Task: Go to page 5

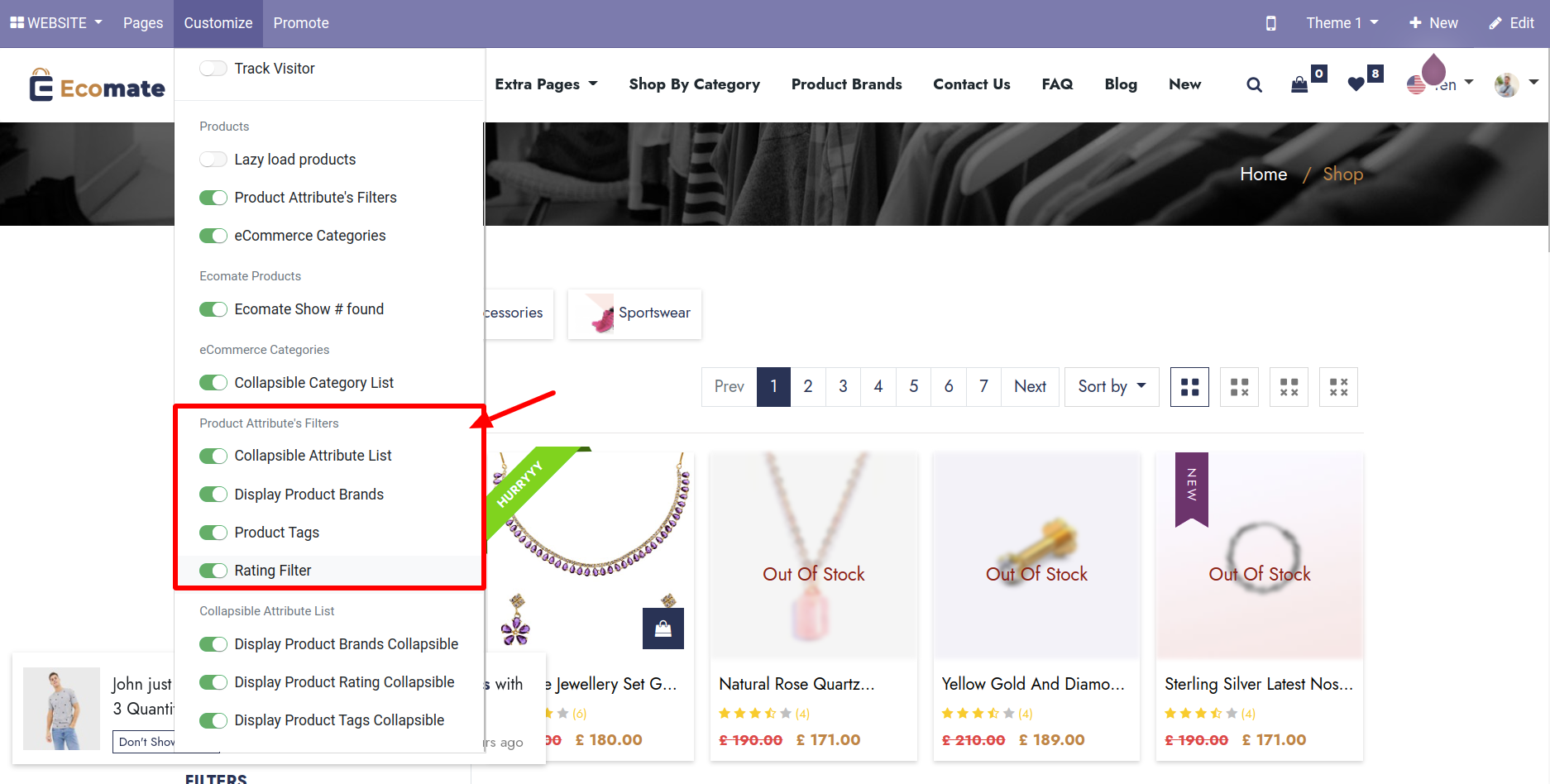Action: [913, 387]
